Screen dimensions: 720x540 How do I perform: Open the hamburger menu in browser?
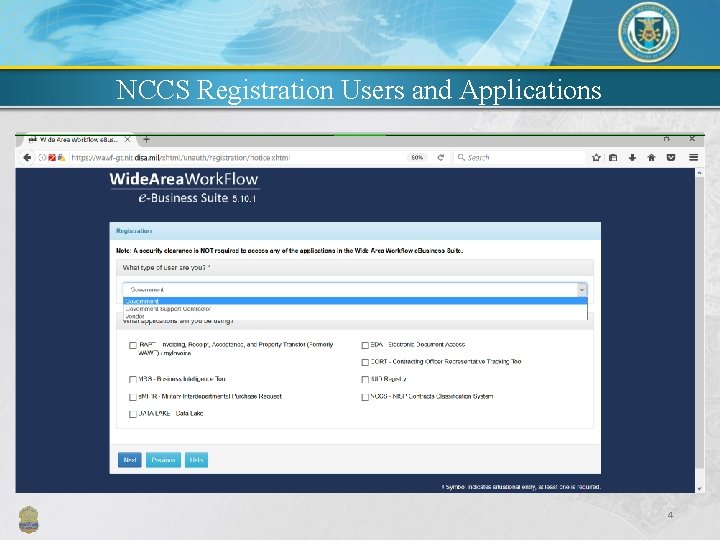(x=693, y=158)
